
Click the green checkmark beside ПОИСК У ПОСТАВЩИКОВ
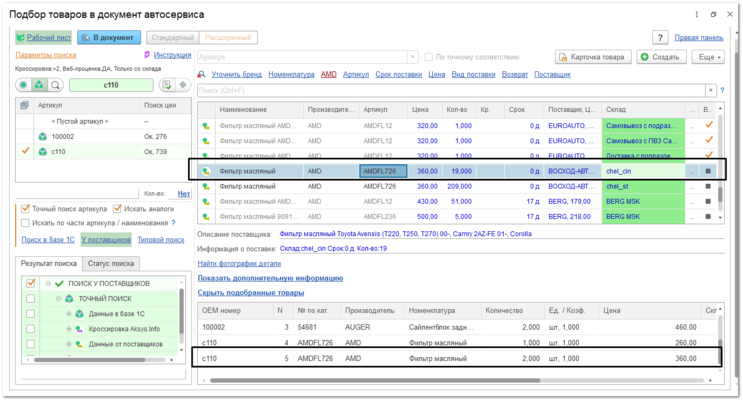[x=59, y=283]
